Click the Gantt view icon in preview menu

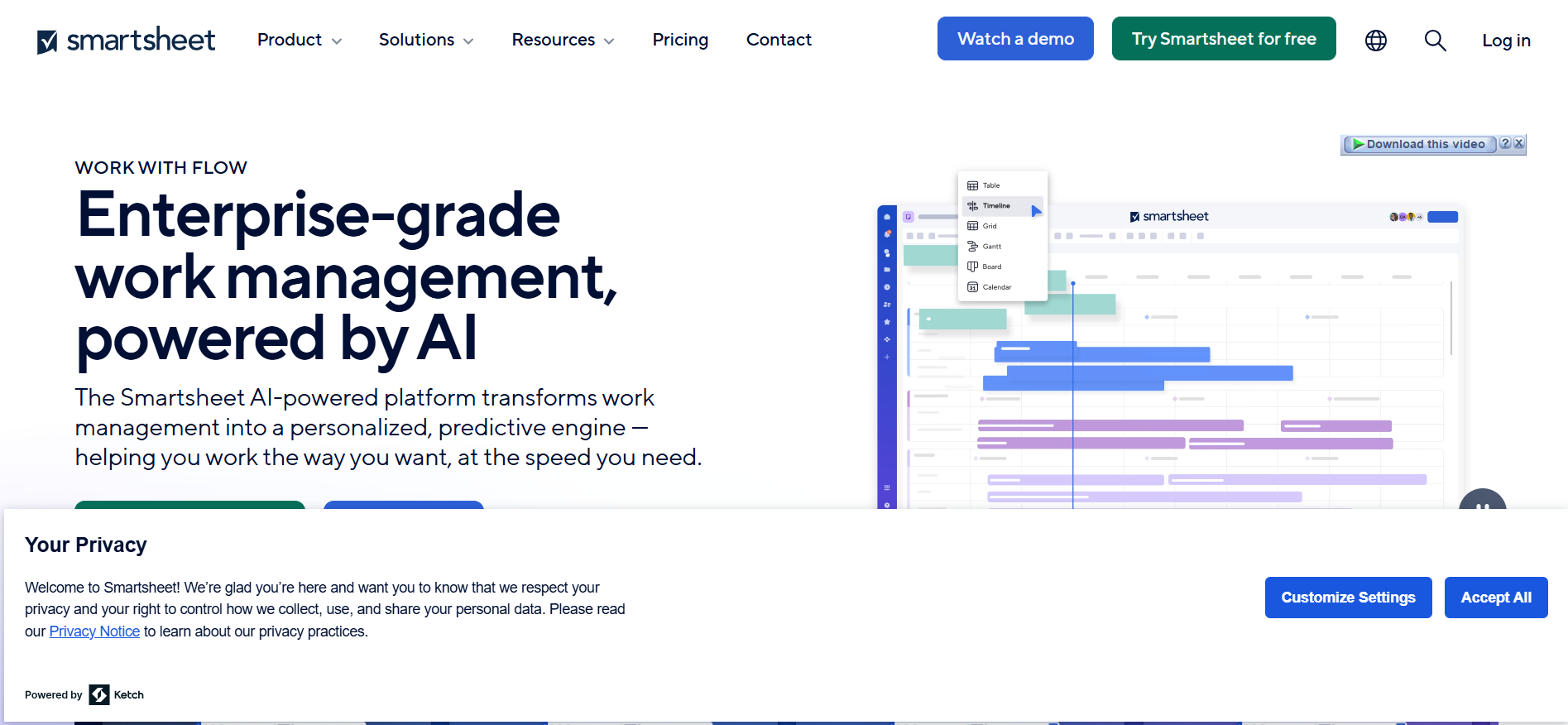pyautogui.click(x=973, y=246)
